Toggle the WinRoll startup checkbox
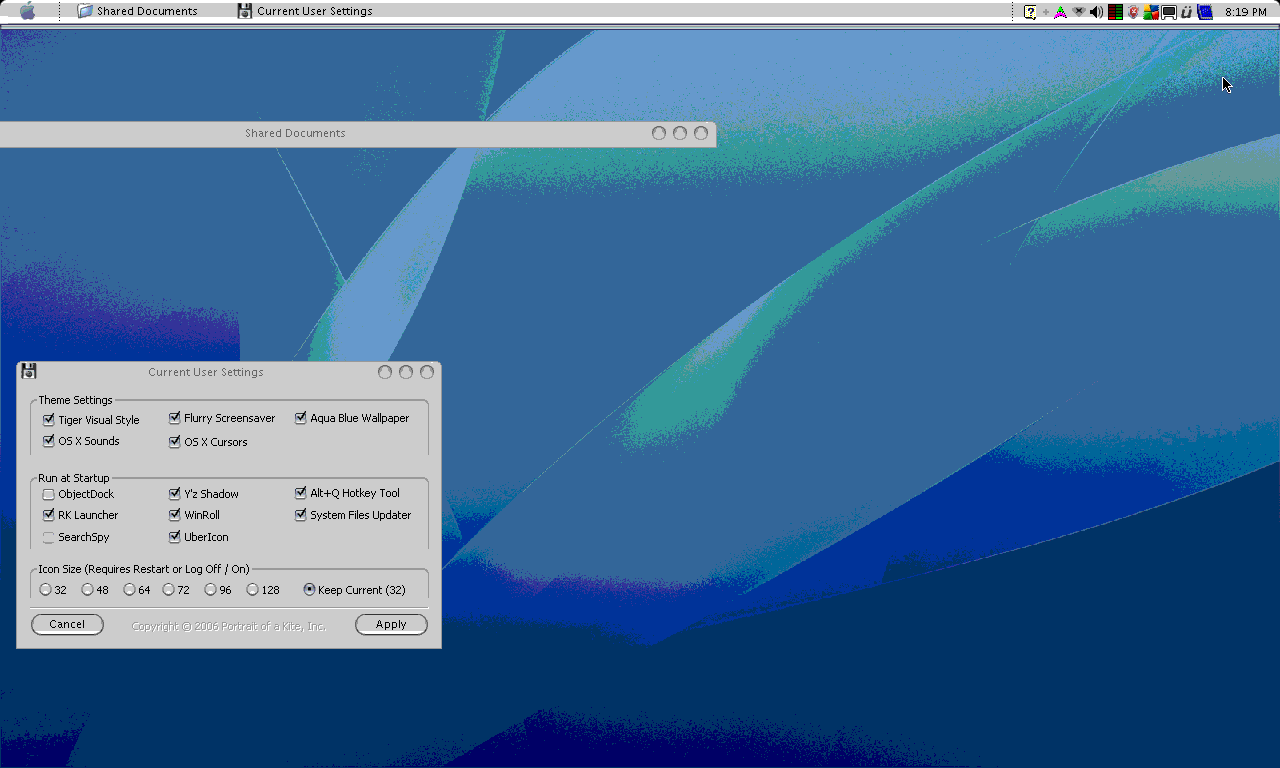This screenshot has width=1280, height=768. [x=175, y=515]
